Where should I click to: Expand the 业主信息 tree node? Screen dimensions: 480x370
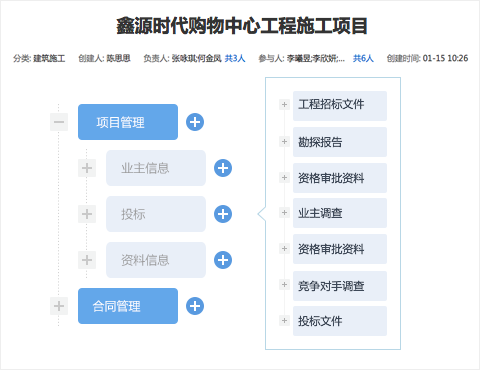tap(87, 168)
